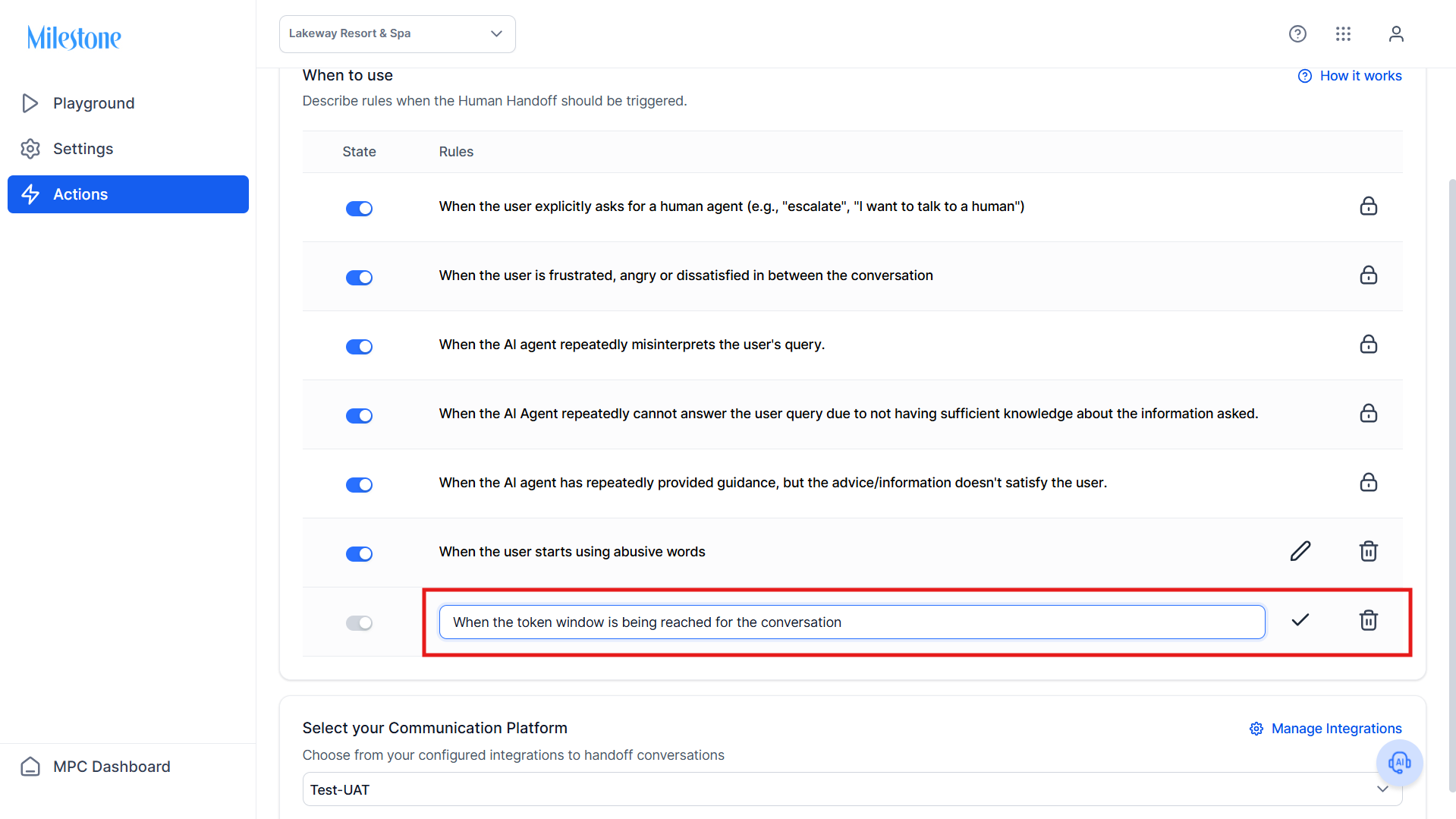Click the question icon beside How it works
The width and height of the screenshot is (1456, 819).
click(x=1305, y=76)
